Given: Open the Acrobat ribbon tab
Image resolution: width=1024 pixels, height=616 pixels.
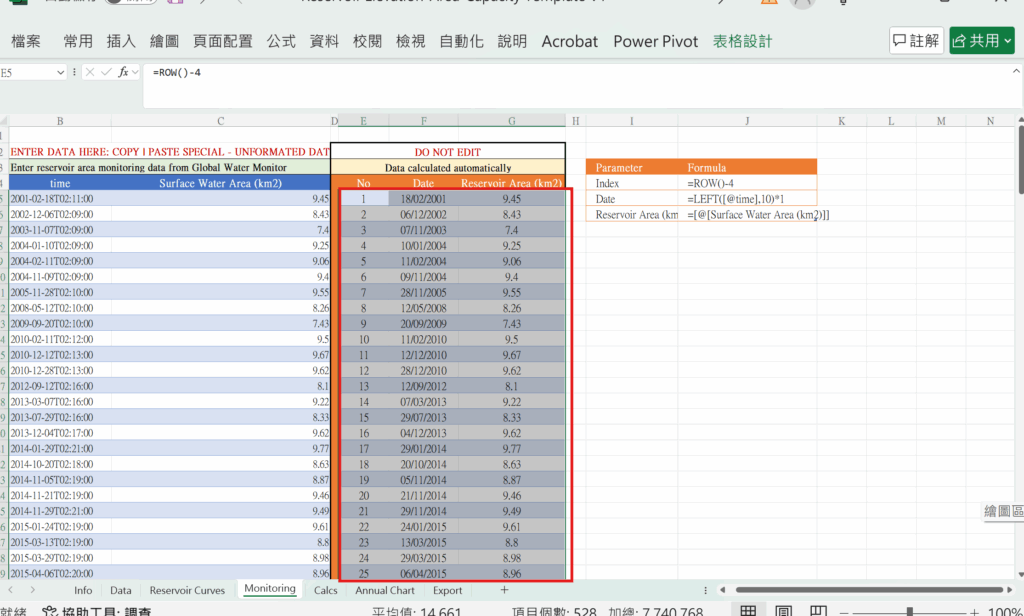Looking at the screenshot, I should pos(569,41).
